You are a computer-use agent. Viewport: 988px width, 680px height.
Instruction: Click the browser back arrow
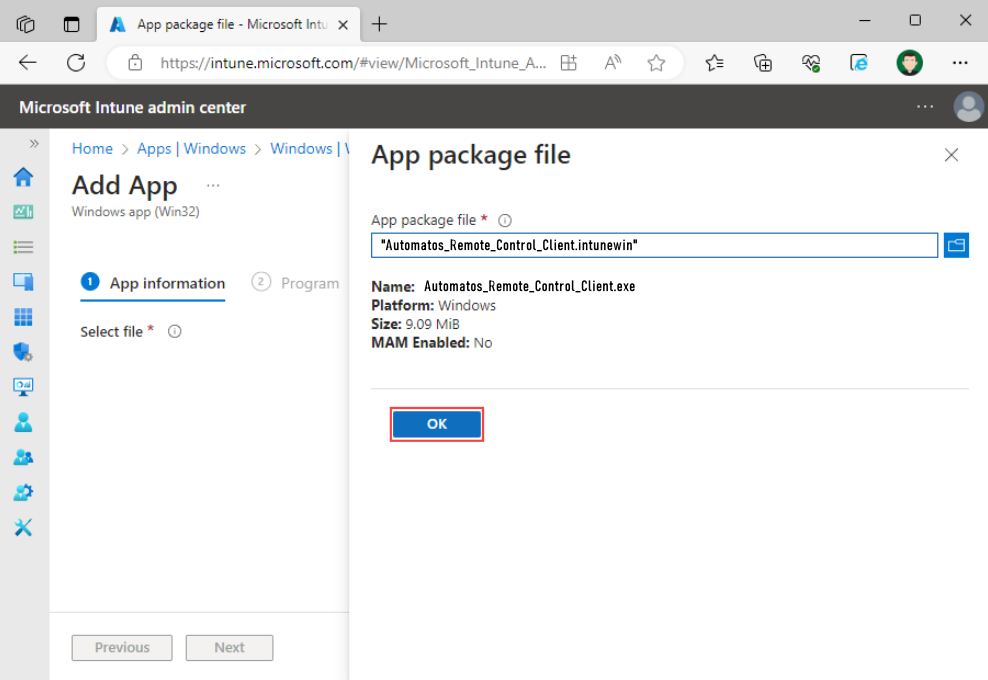pyautogui.click(x=28, y=62)
